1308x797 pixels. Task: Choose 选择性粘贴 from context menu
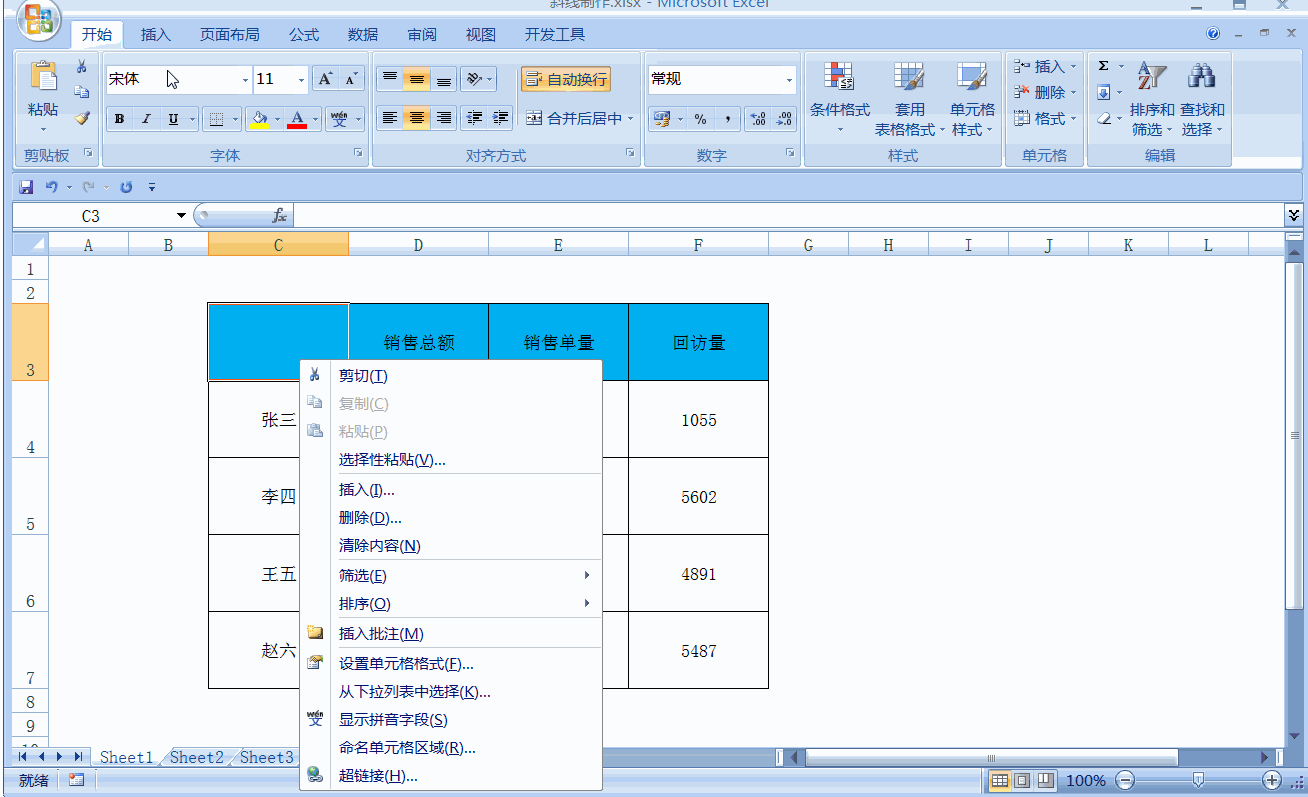451,459
